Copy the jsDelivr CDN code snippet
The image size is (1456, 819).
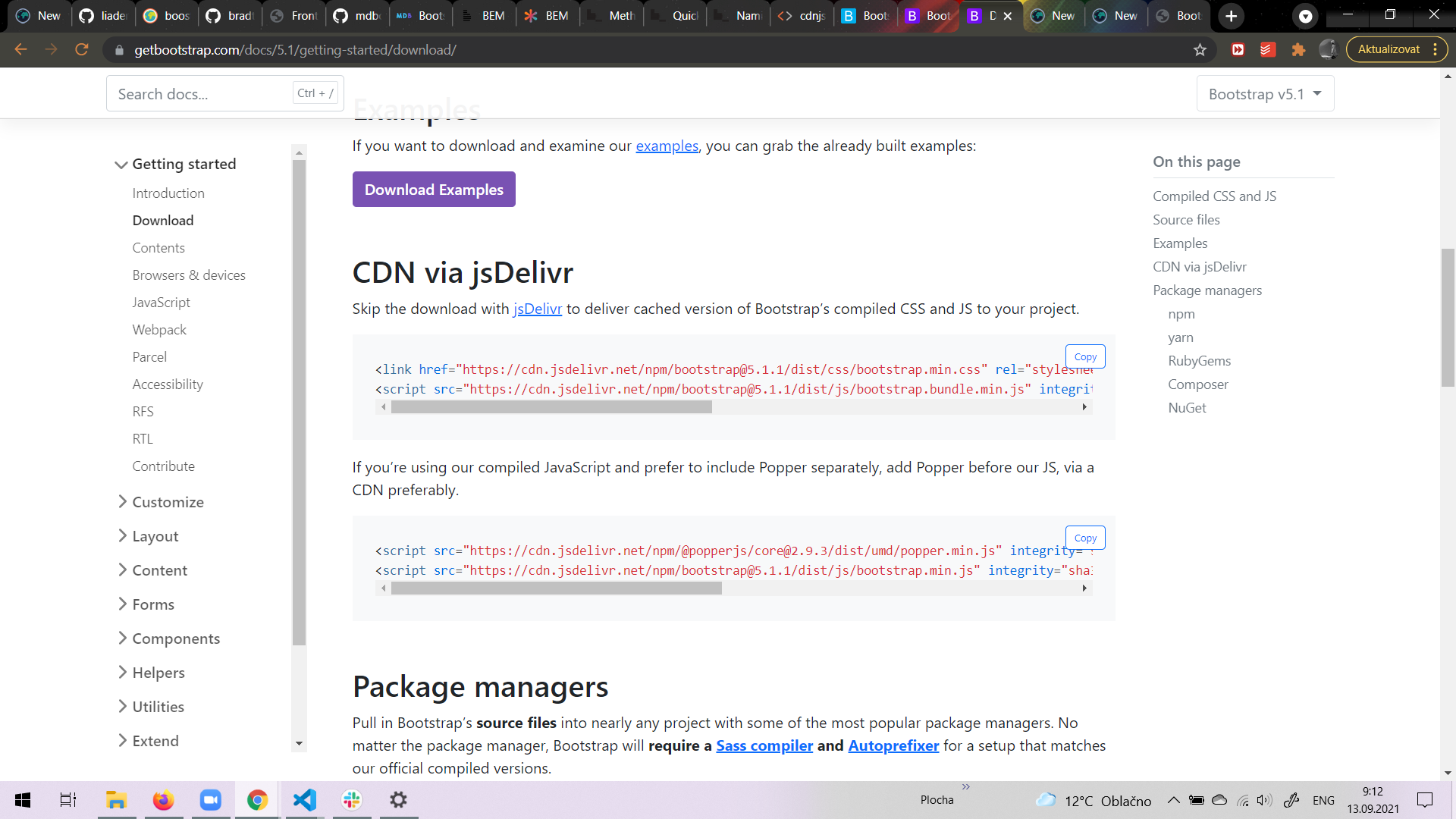pyautogui.click(x=1085, y=356)
